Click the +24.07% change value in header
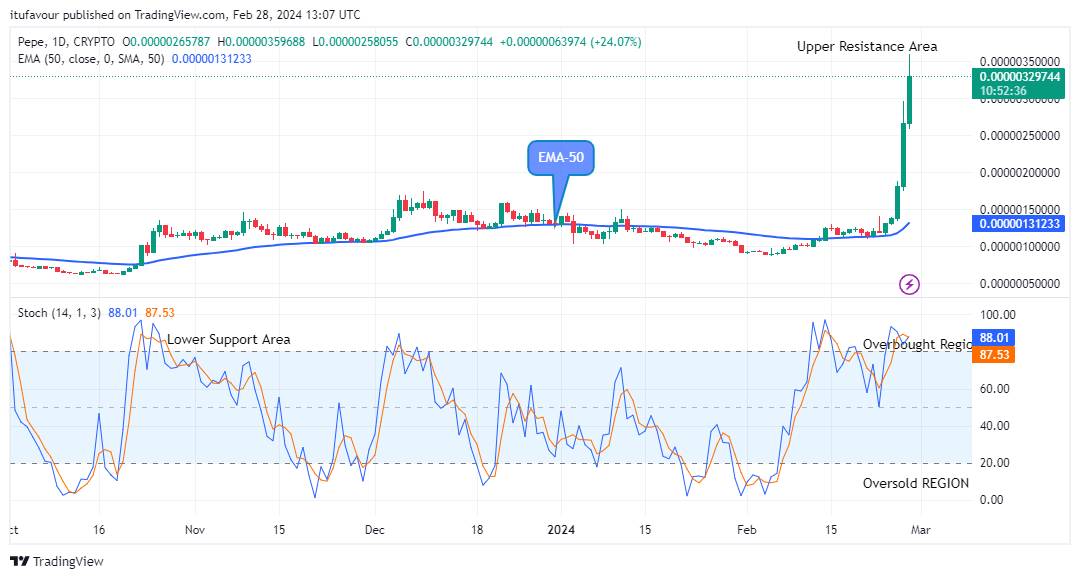 click(616, 42)
